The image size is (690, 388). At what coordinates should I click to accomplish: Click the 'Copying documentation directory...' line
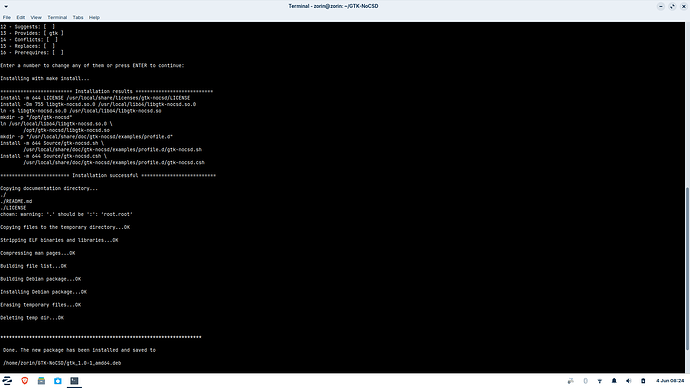(49, 188)
